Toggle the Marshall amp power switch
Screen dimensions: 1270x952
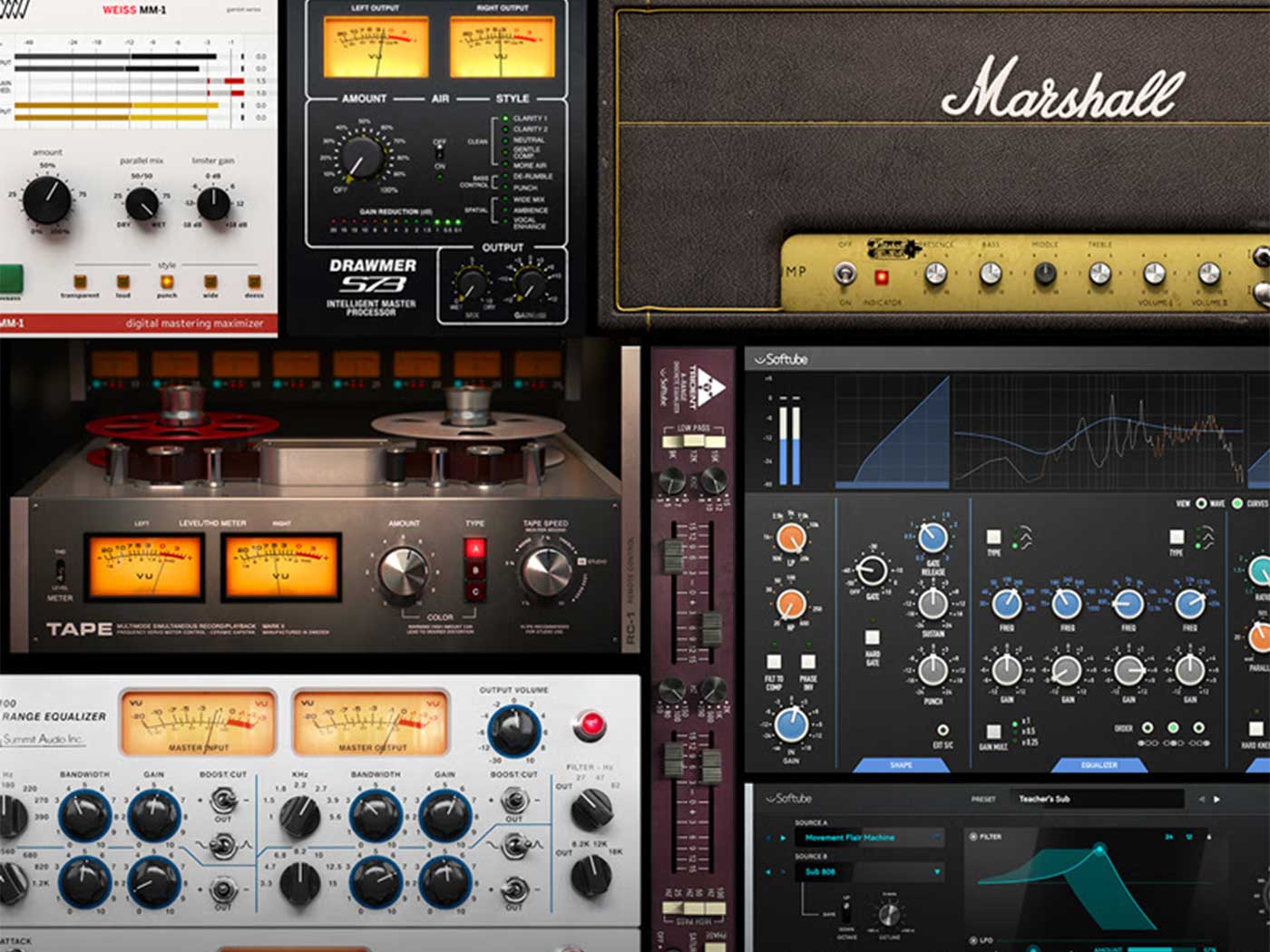click(845, 273)
